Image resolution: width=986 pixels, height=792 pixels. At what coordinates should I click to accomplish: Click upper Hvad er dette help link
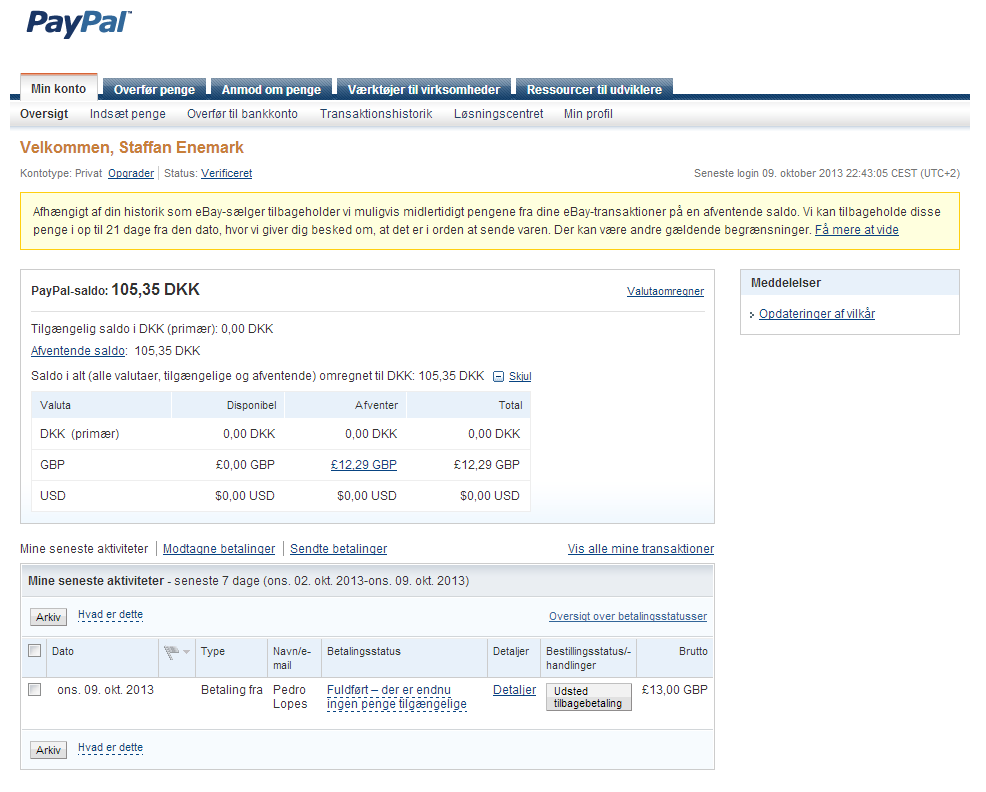[111, 615]
